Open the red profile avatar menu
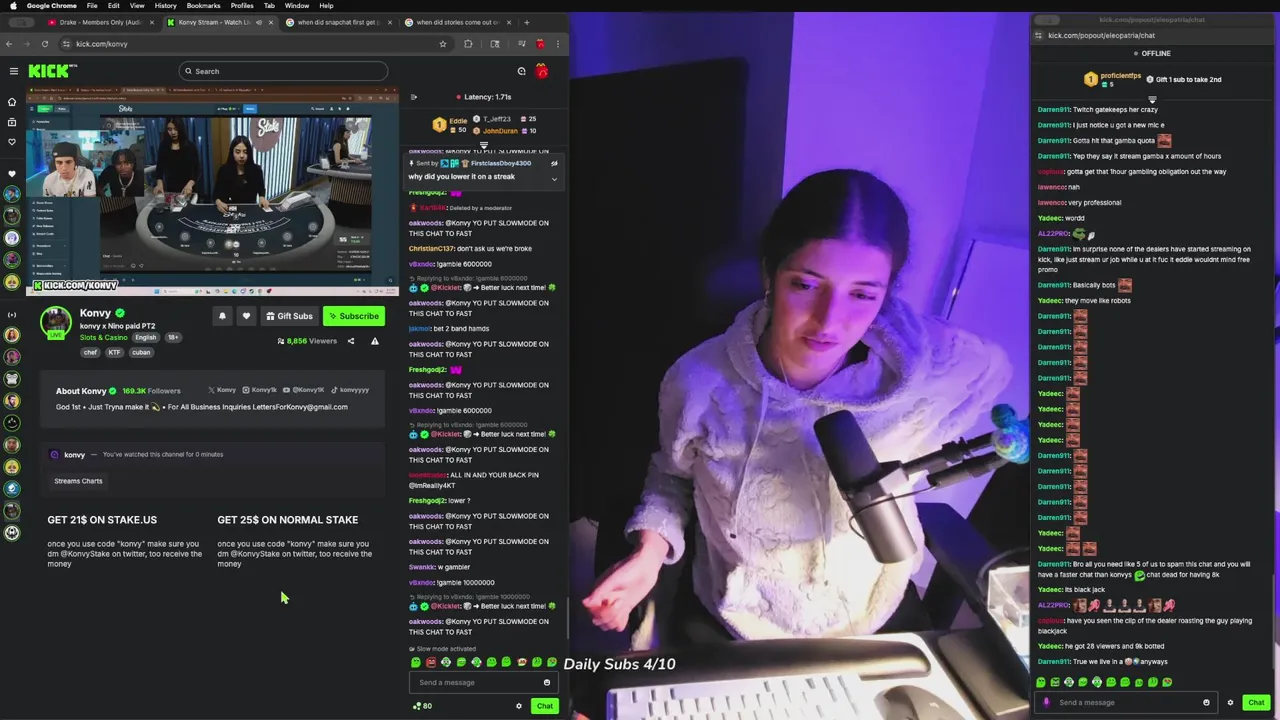Image resolution: width=1280 pixels, height=720 pixels. [542, 71]
